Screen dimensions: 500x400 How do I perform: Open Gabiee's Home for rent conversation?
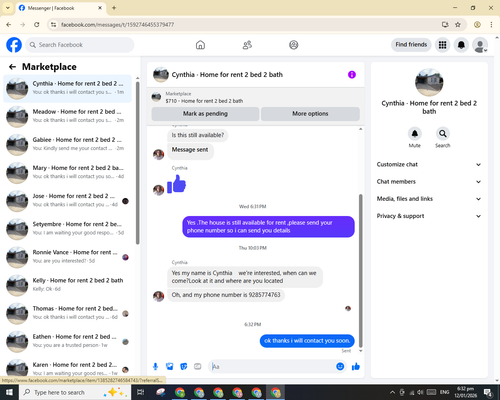67,145
